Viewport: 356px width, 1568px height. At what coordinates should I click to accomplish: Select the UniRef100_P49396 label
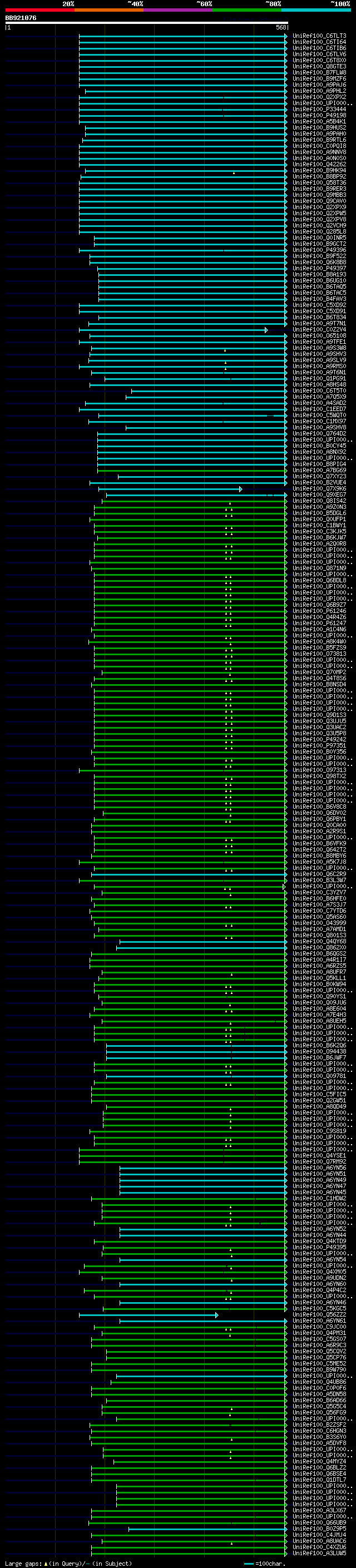point(319,250)
